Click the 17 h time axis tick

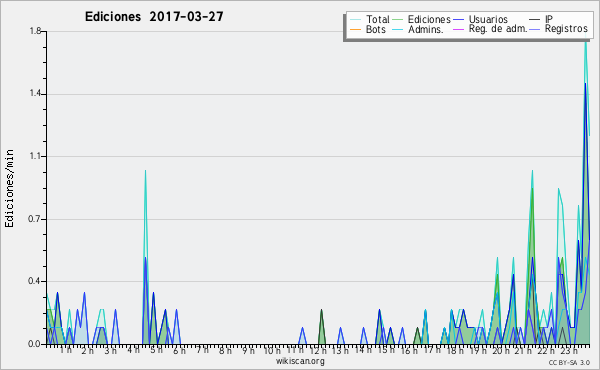pos(432,350)
